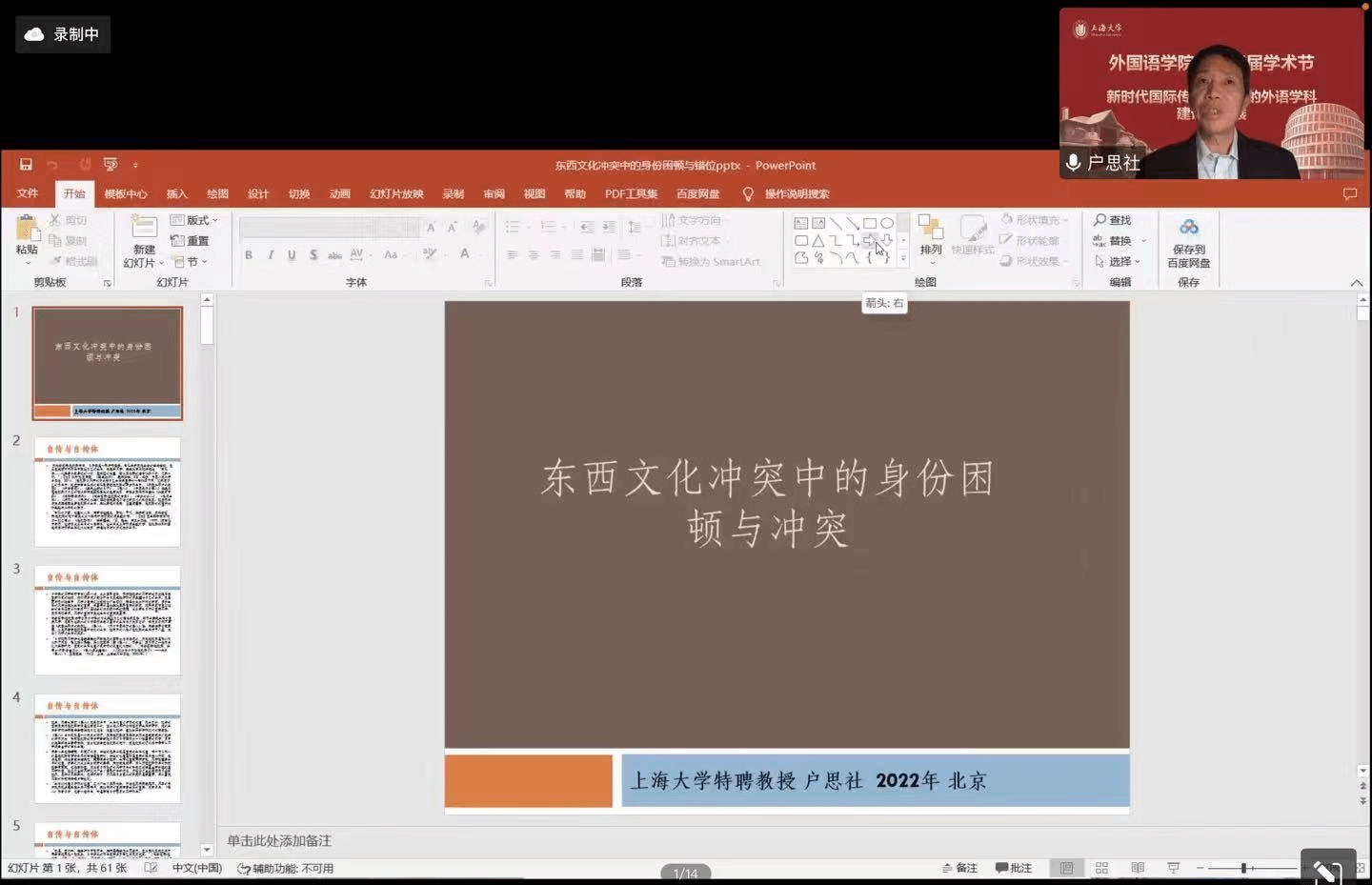
Task: Switch to slide sorter view in status bar
Action: (1101, 868)
